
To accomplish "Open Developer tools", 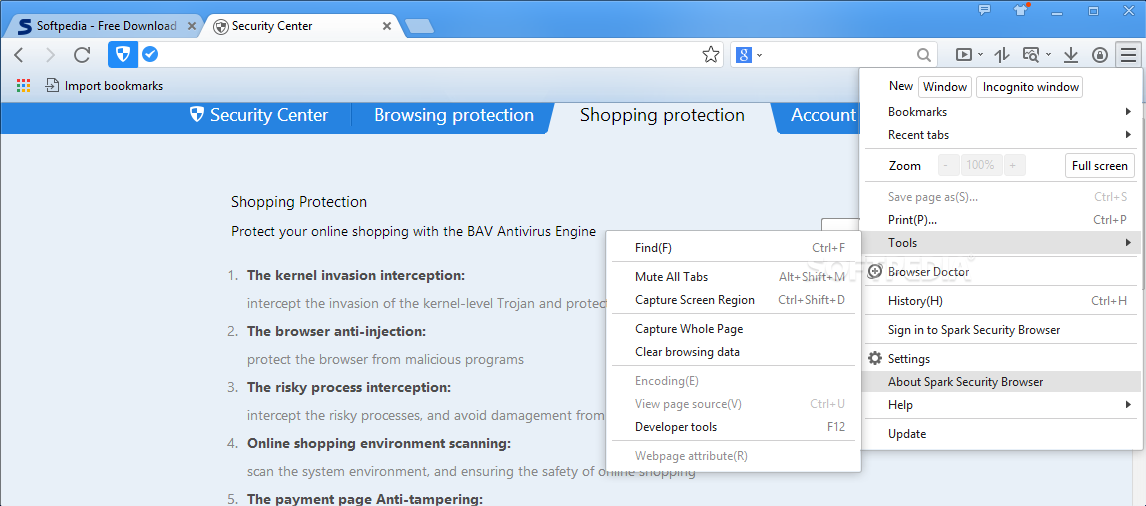I will click(x=733, y=426).
